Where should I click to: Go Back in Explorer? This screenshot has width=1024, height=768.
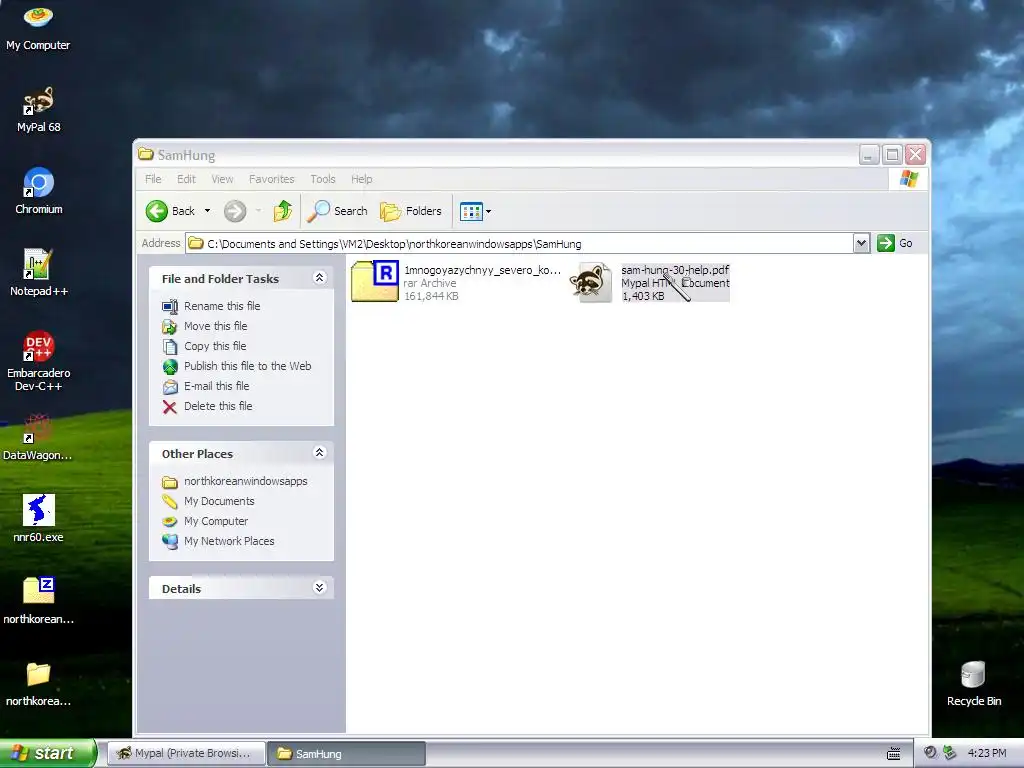point(170,211)
